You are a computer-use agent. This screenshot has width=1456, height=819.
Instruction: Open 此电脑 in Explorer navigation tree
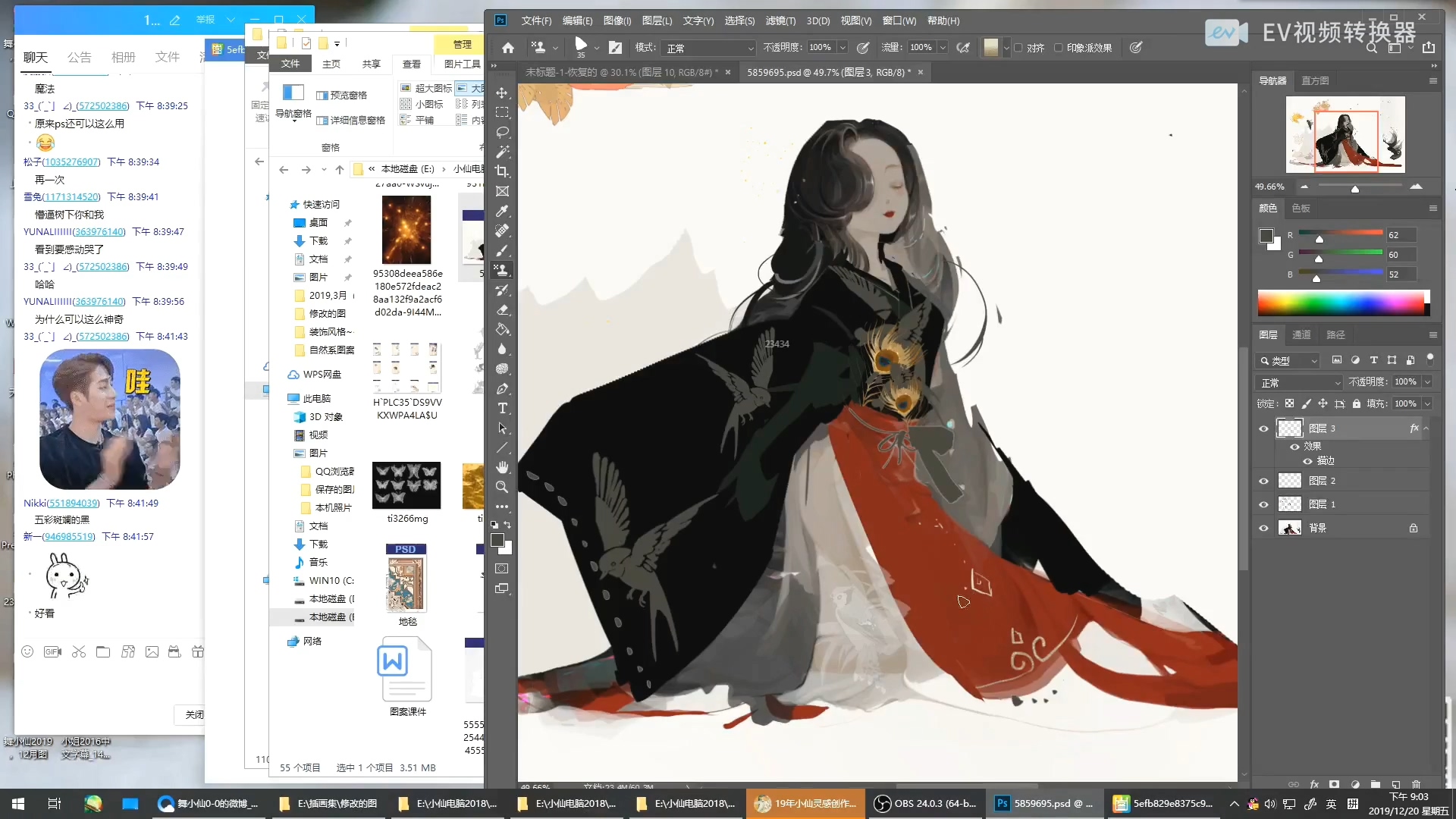click(x=316, y=398)
